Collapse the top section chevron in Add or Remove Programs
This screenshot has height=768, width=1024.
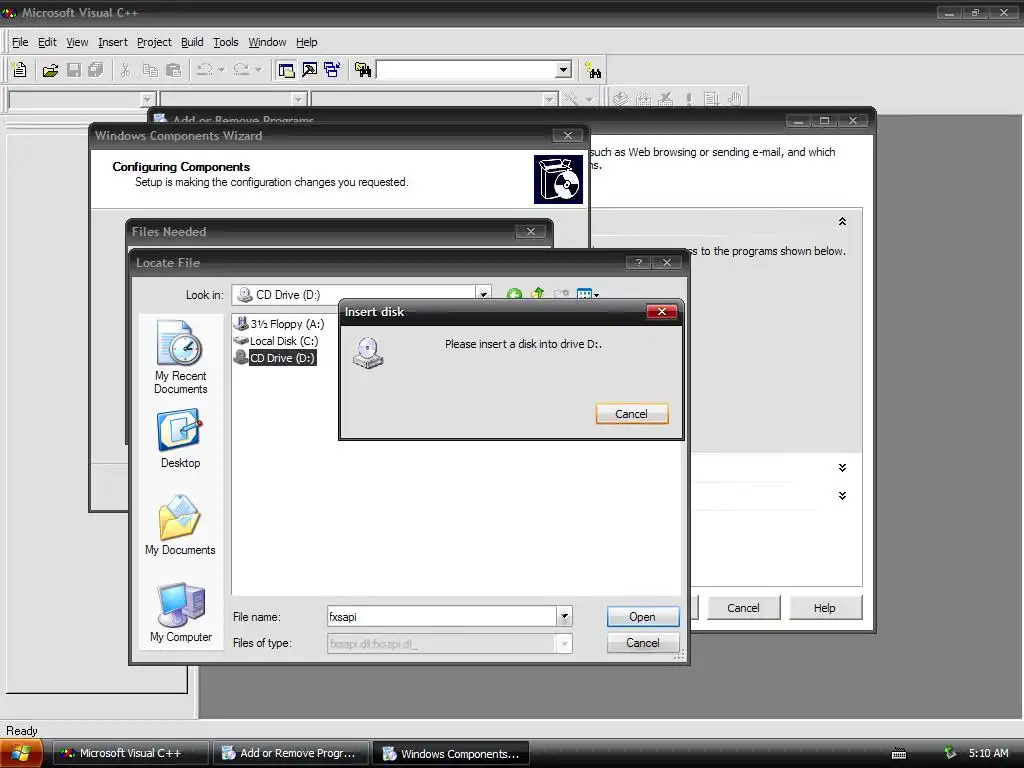(x=842, y=222)
